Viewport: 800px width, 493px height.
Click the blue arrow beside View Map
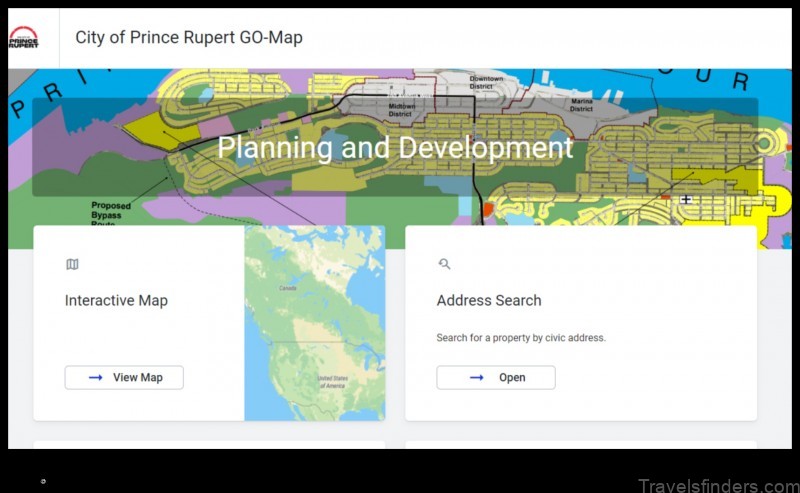(96, 377)
